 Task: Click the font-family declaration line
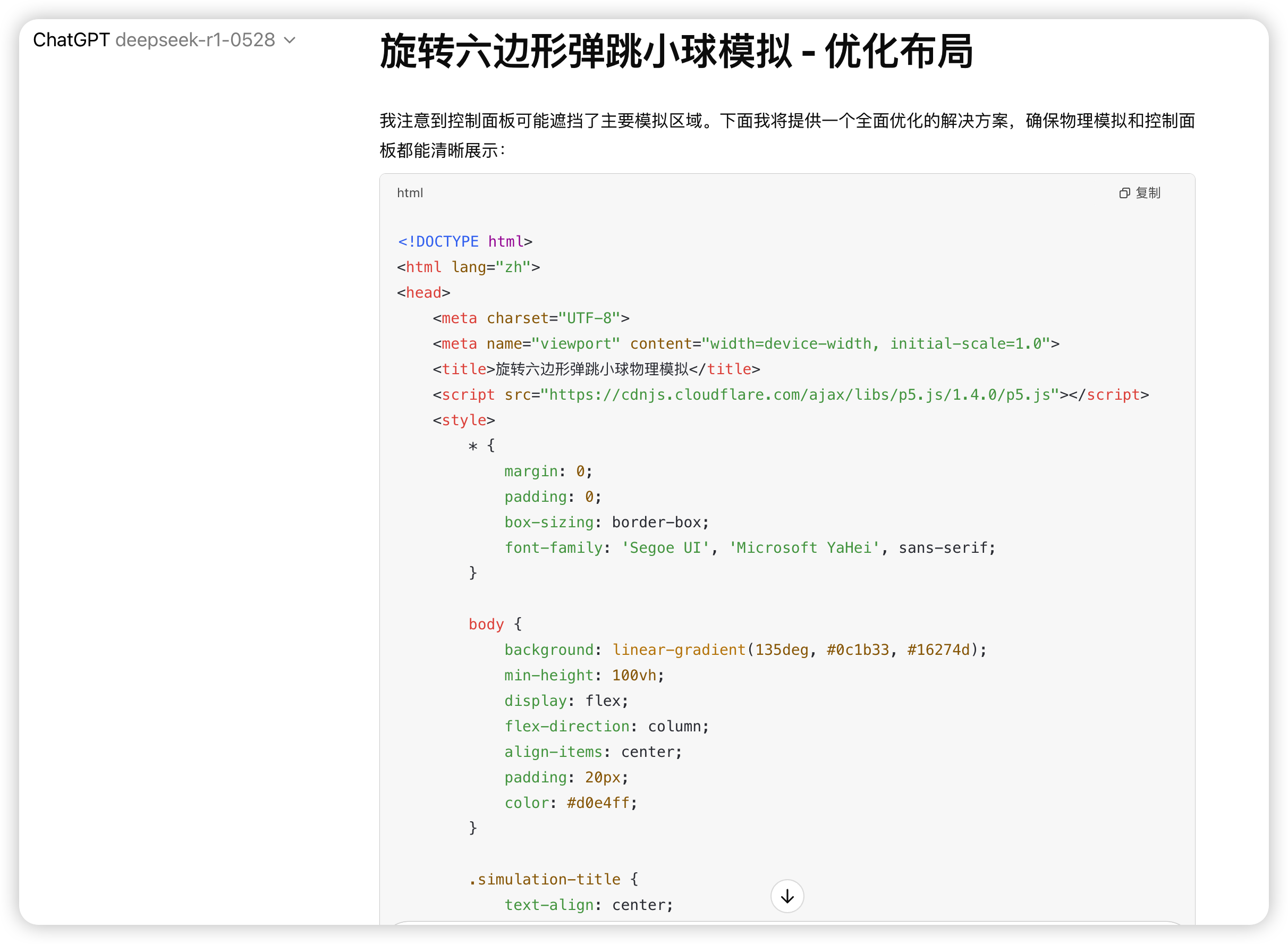pos(749,548)
